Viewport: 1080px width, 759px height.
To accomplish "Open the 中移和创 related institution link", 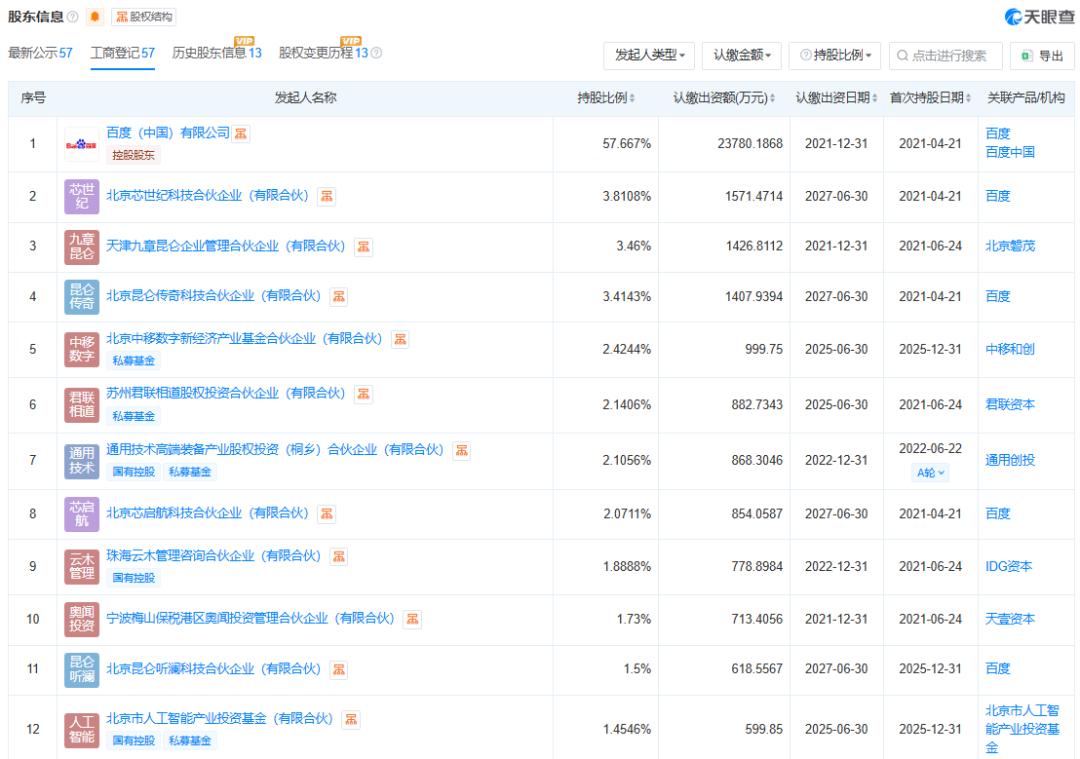I will click(1010, 349).
